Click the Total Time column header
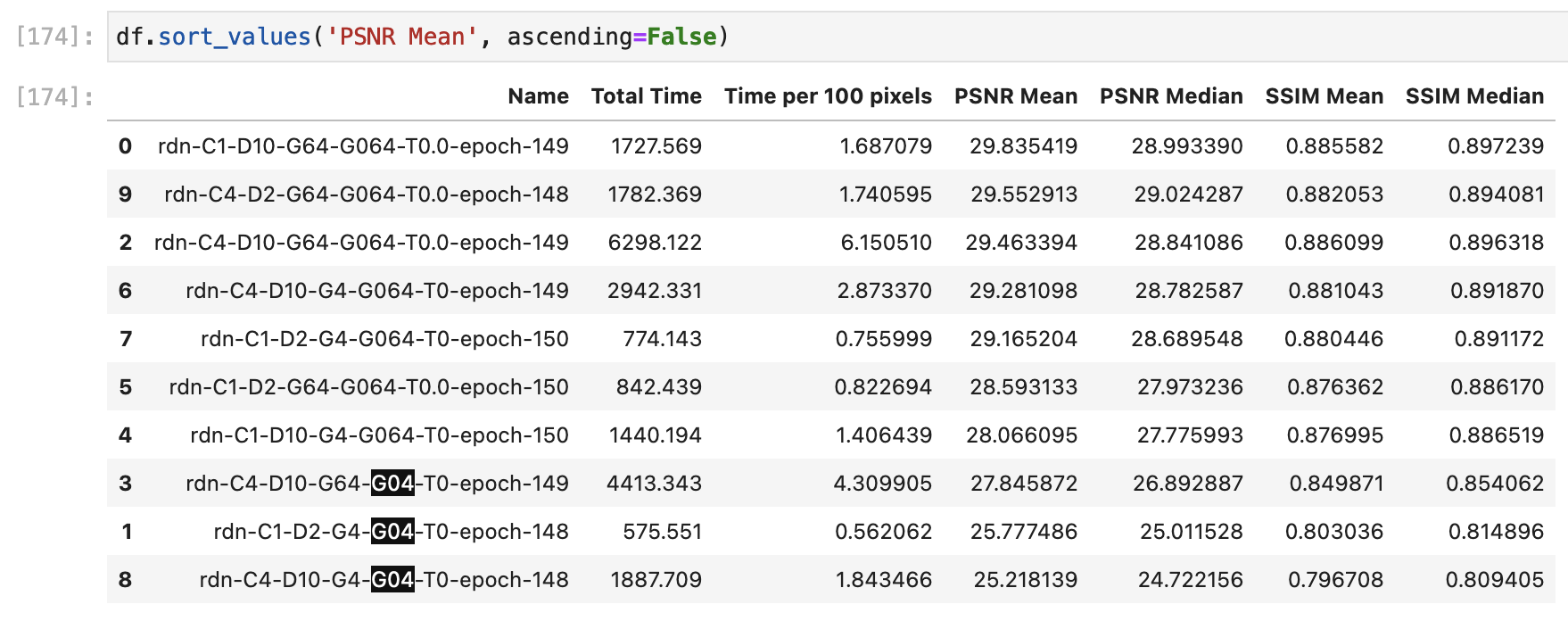 pos(646,96)
